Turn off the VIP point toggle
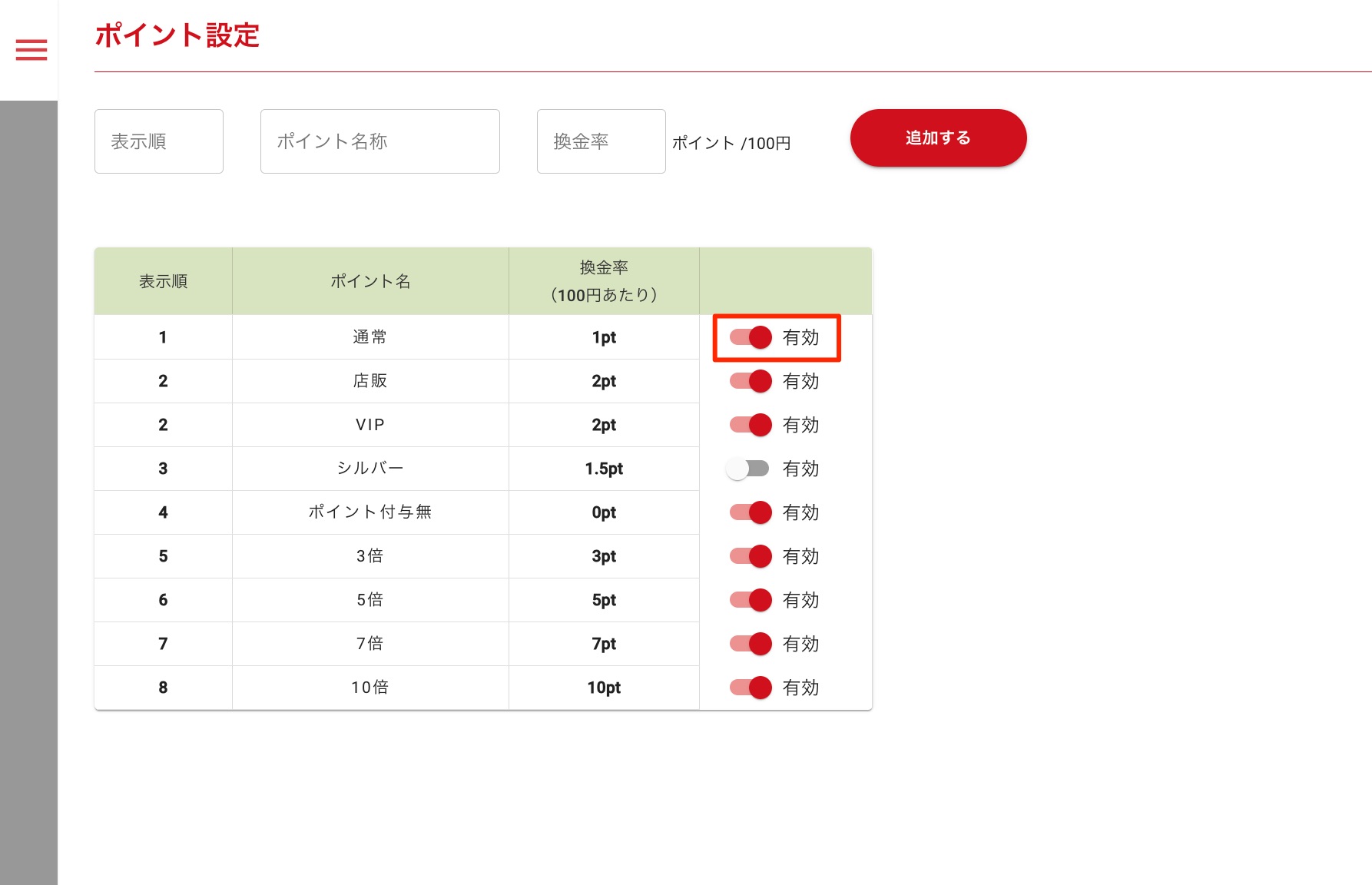 coord(751,425)
